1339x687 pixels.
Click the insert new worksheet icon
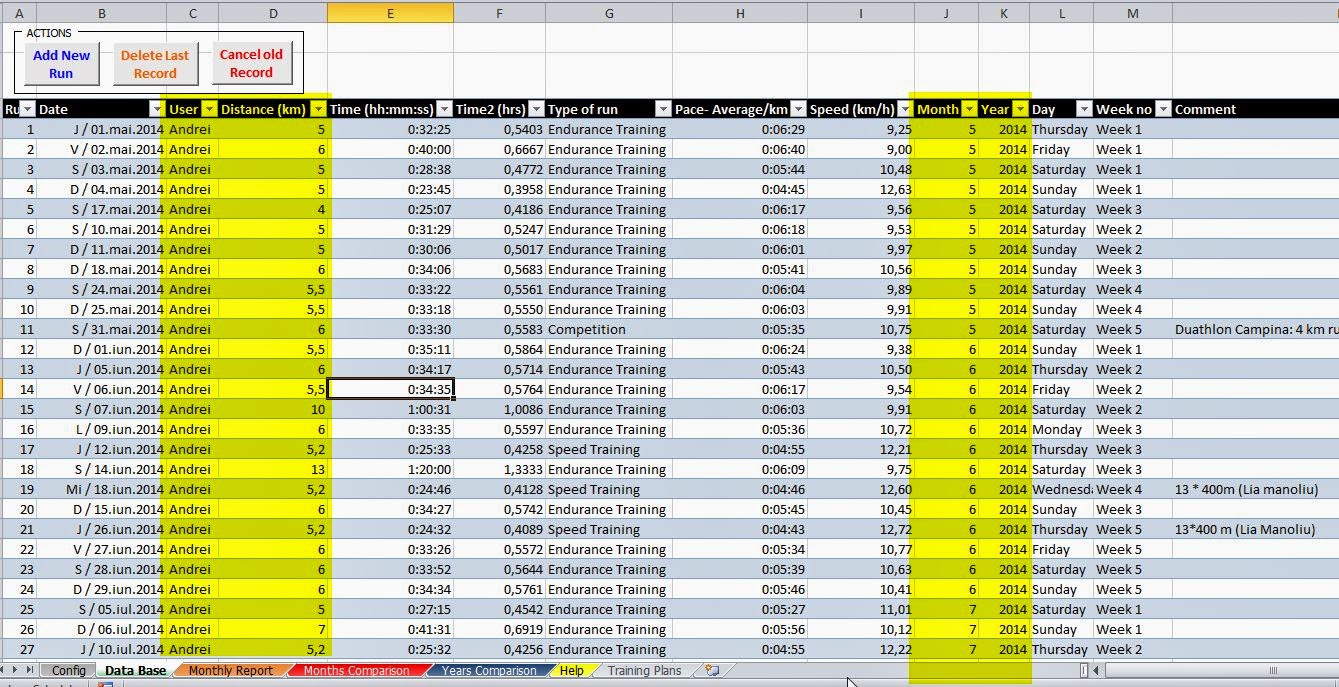click(x=712, y=670)
